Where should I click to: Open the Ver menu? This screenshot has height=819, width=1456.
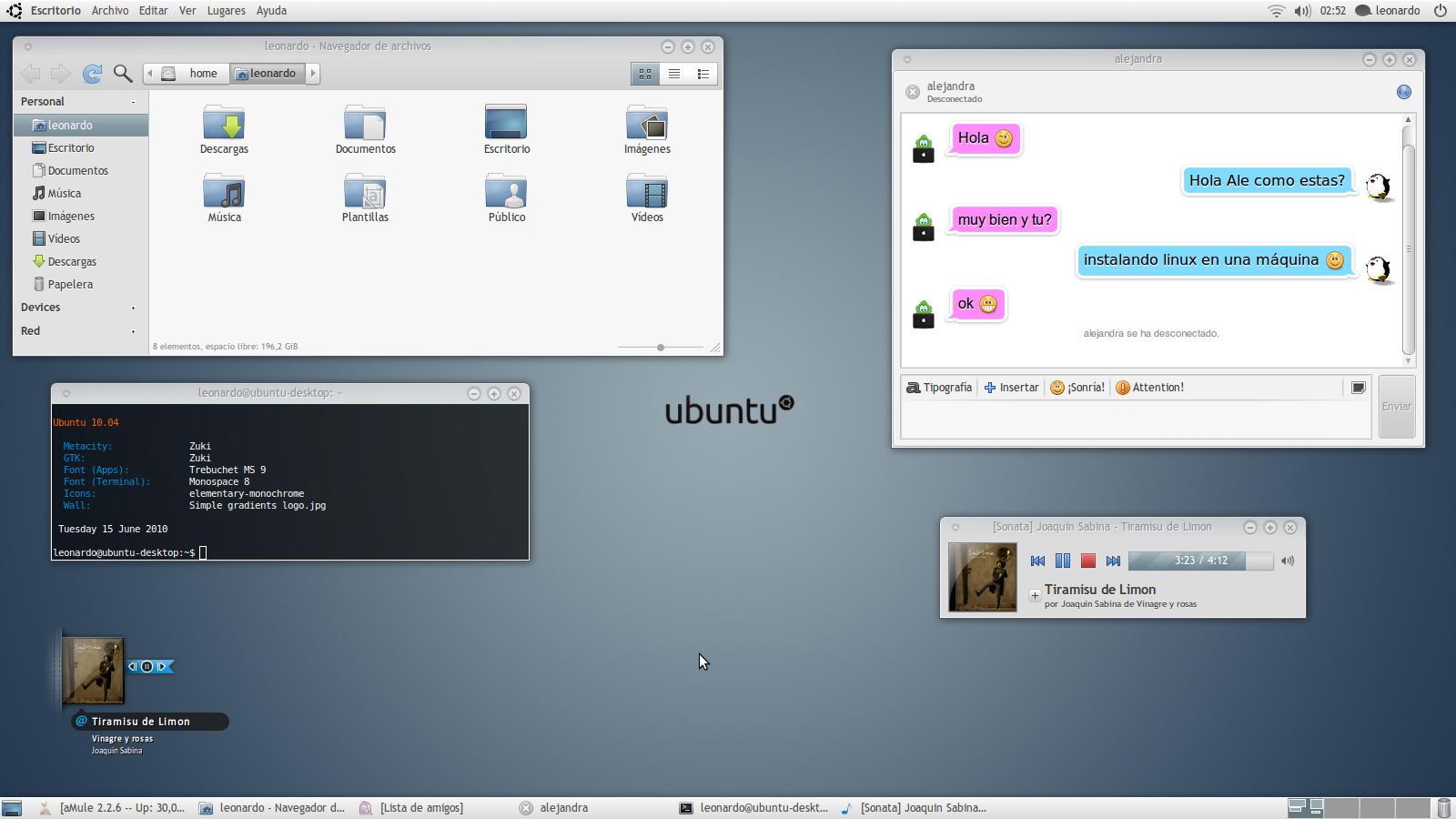[x=187, y=11]
